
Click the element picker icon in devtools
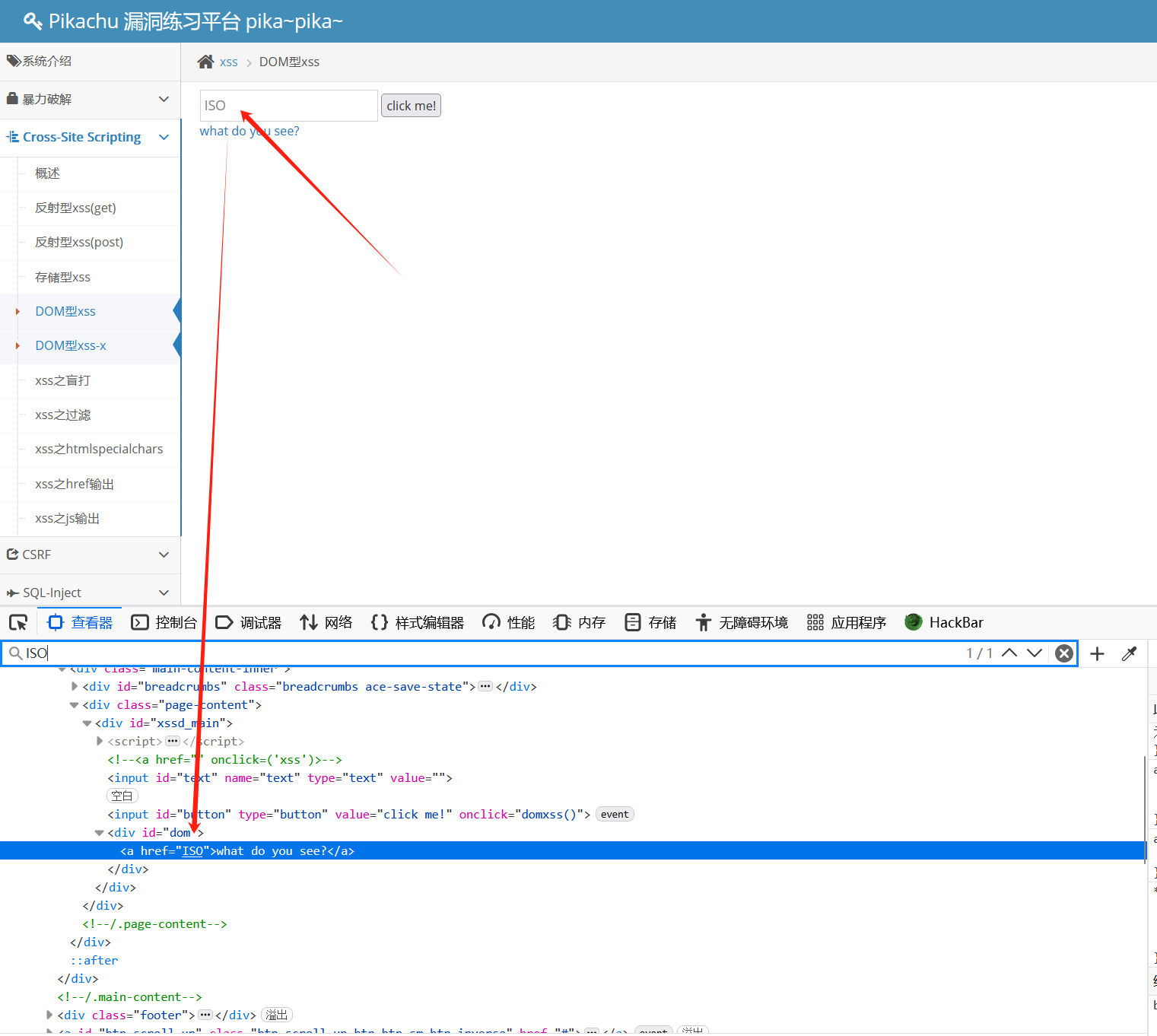click(18, 623)
